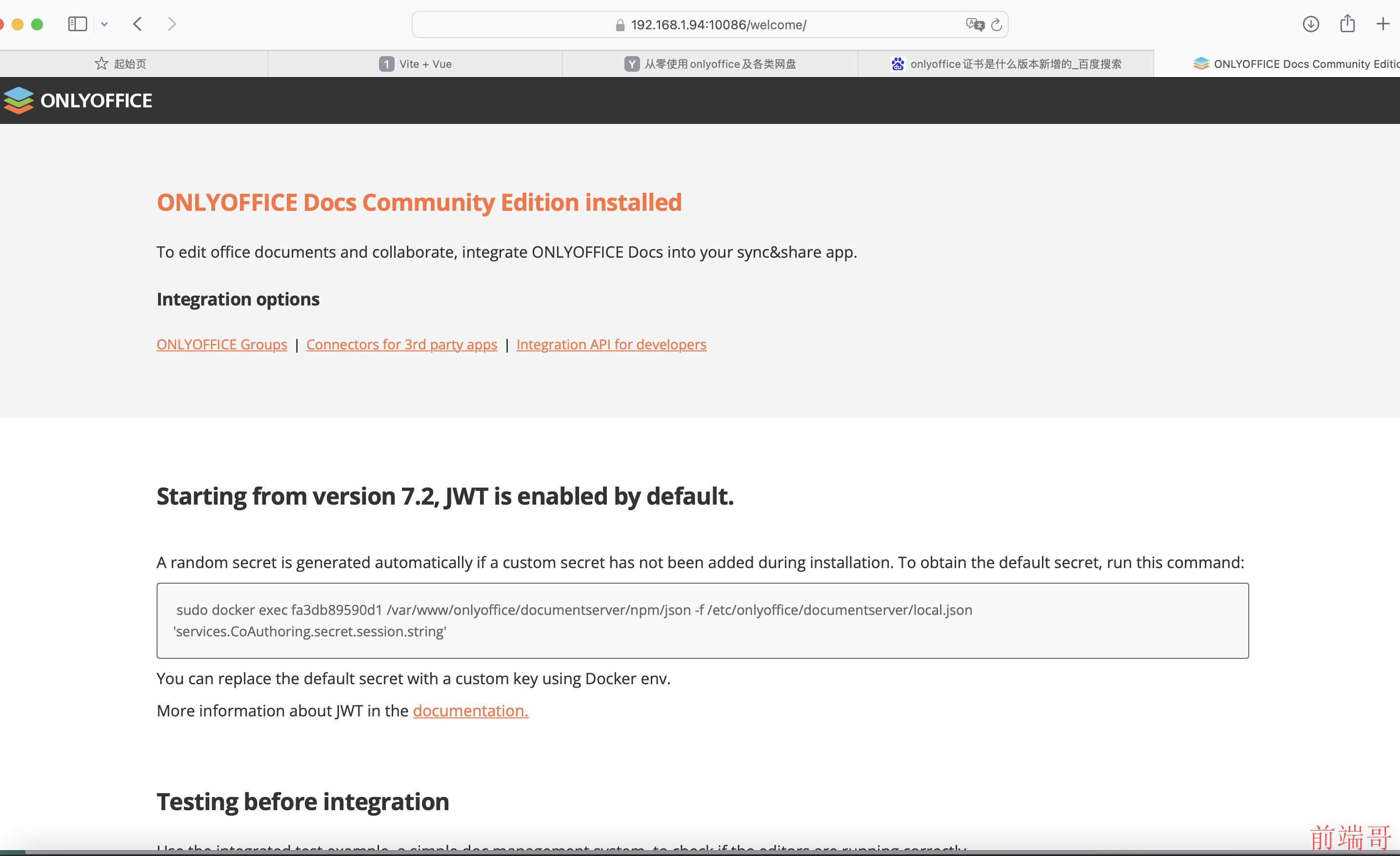Viewport: 1400px width, 856px height.
Task: Go back to the previous page
Action: [138, 24]
